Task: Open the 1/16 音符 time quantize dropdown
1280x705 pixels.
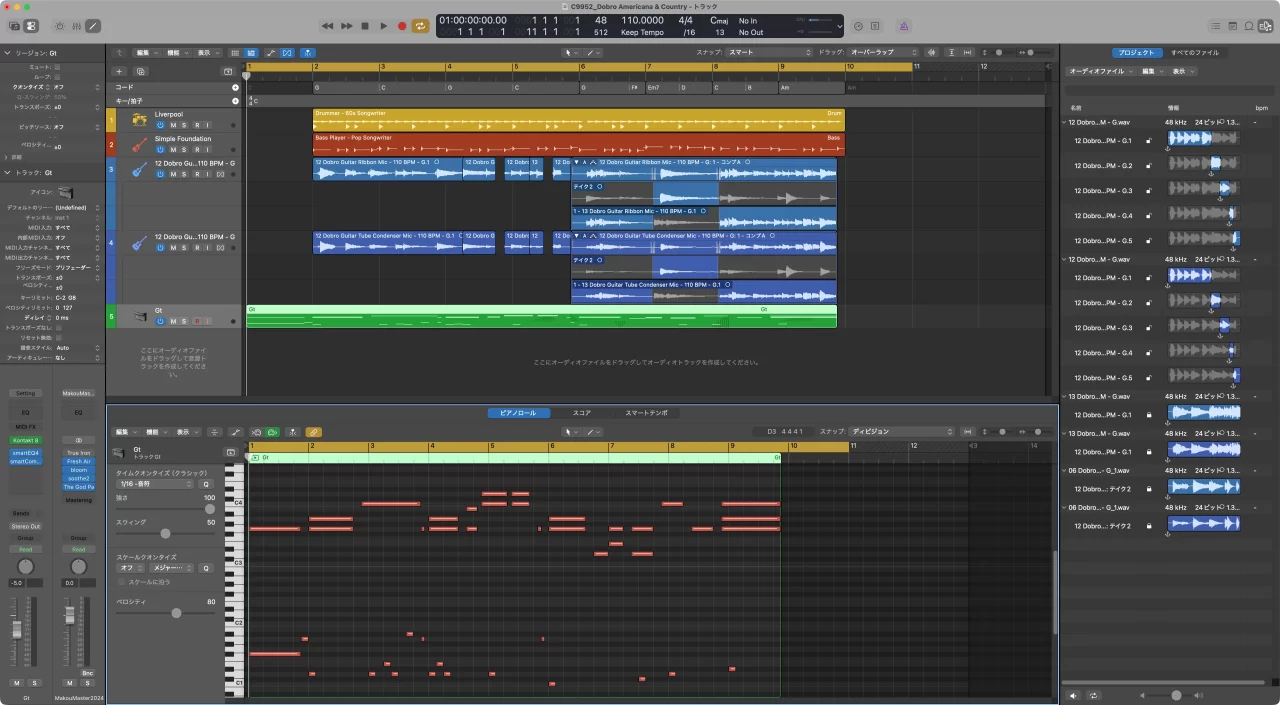Action: click(x=155, y=483)
